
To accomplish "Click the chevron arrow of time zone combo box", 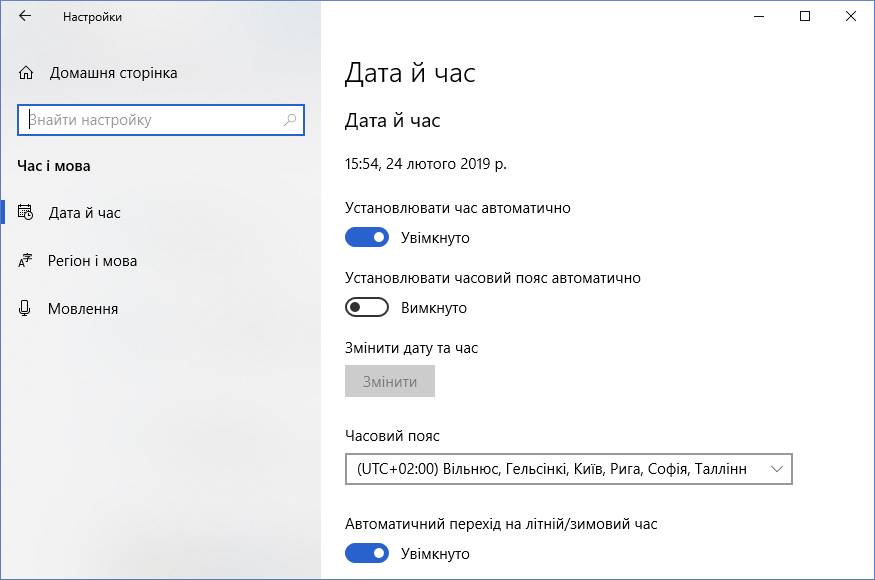I will 777,469.
